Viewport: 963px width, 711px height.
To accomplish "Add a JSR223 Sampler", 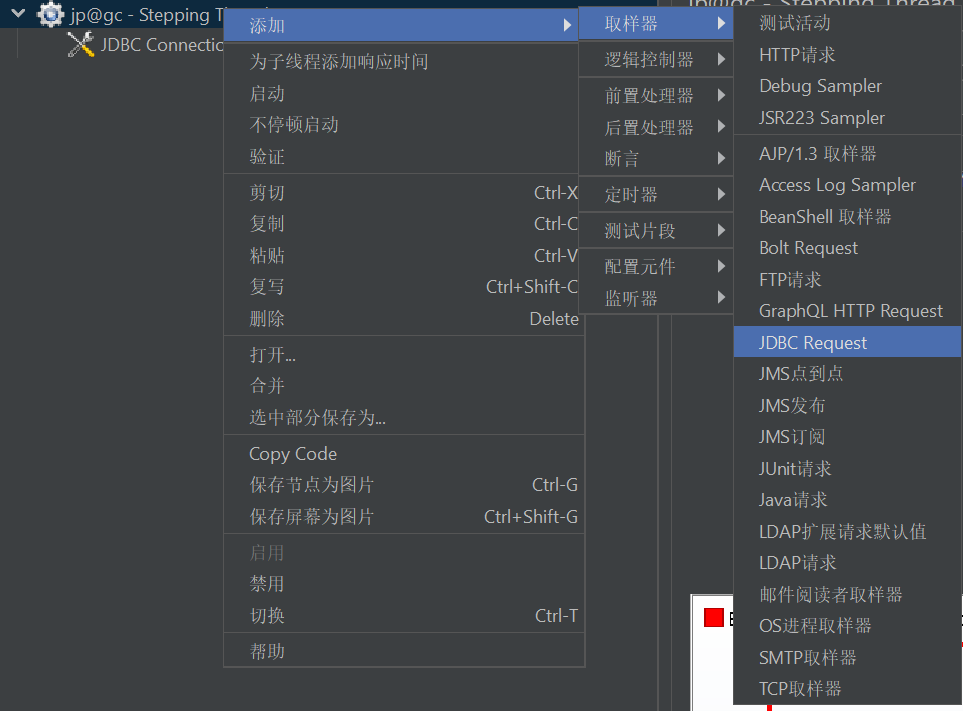I will click(848, 118).
